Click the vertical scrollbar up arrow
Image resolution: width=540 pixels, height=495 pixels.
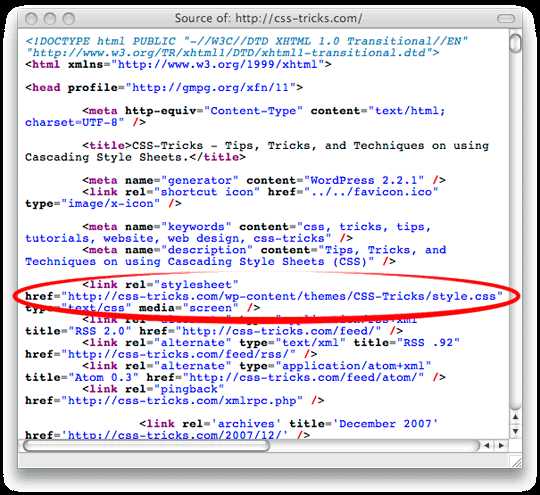(516, 417)
